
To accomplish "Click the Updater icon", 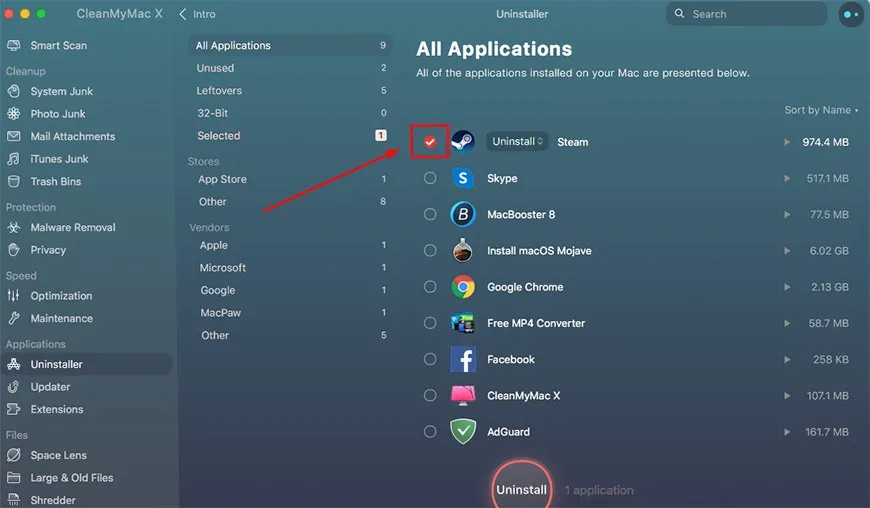I will pyautogui.click(x=14, y=387).
